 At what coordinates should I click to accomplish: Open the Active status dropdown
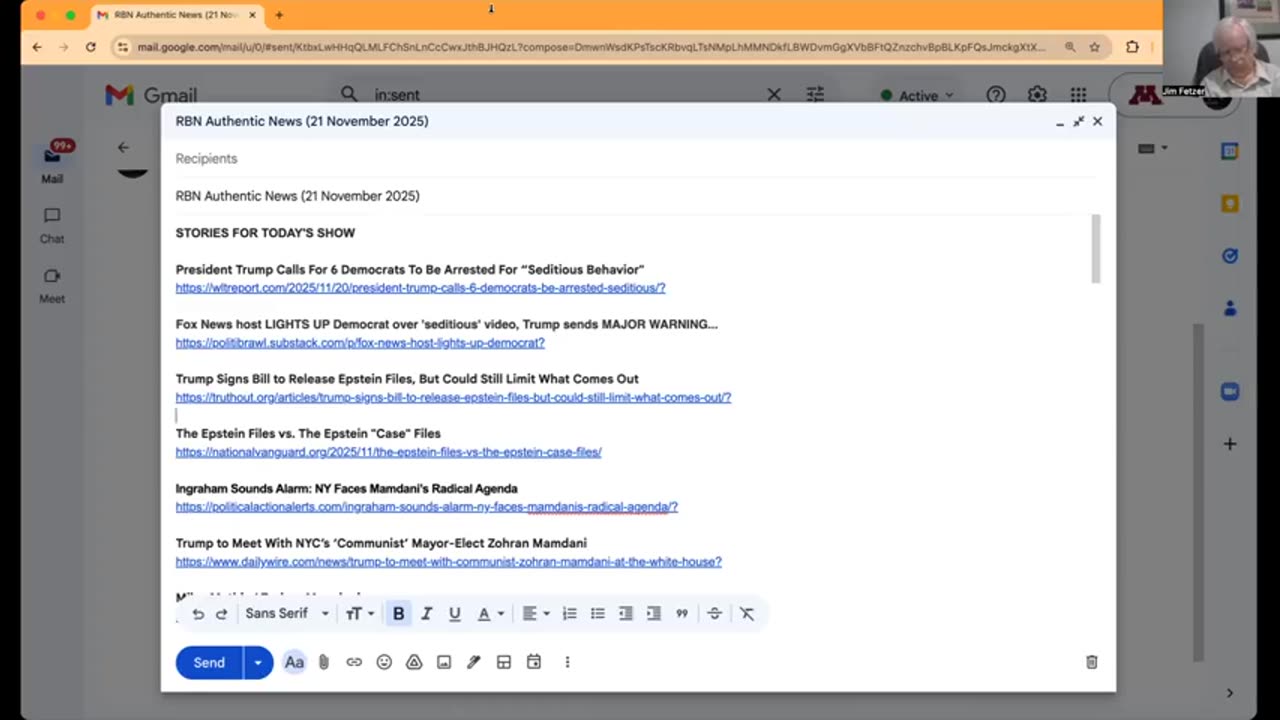click(917, 96)
